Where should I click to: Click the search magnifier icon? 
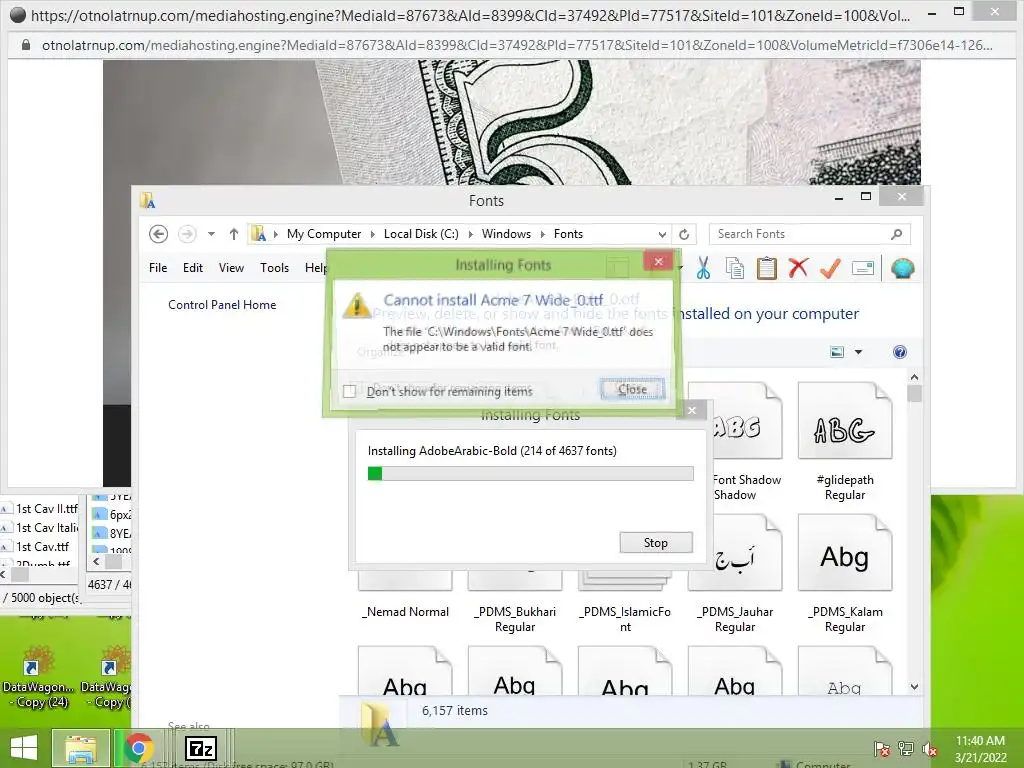(x=897, y=234)
